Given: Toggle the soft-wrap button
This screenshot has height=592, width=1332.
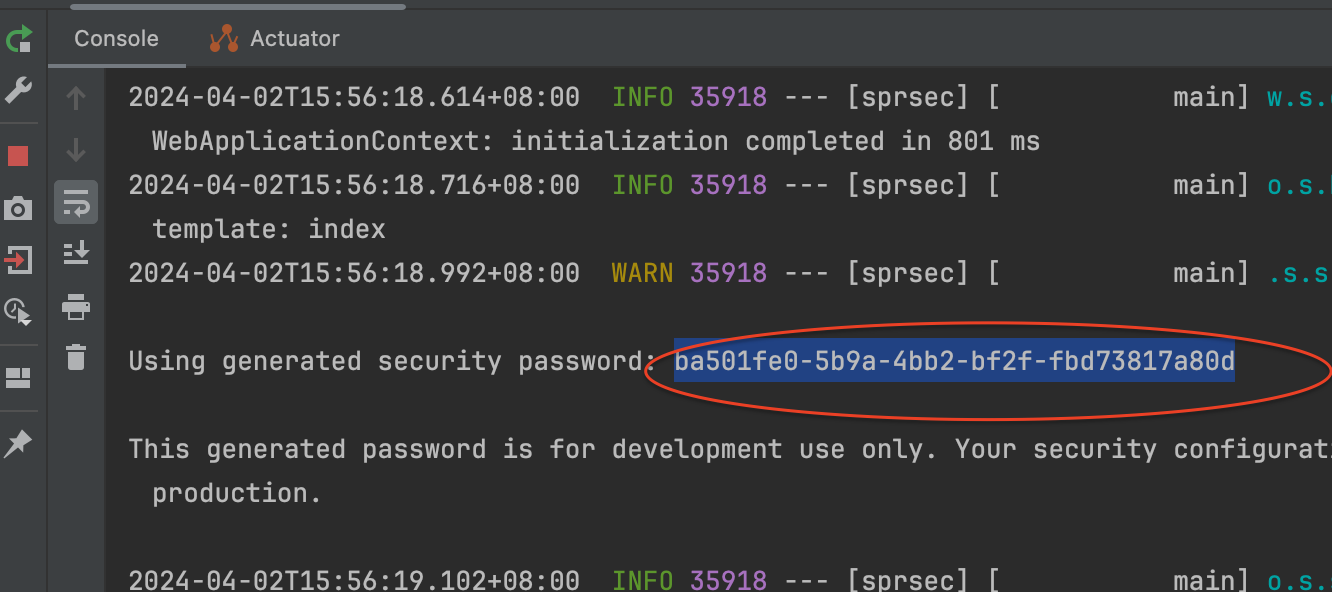Looking at the screenshot, I should point(76,203).
